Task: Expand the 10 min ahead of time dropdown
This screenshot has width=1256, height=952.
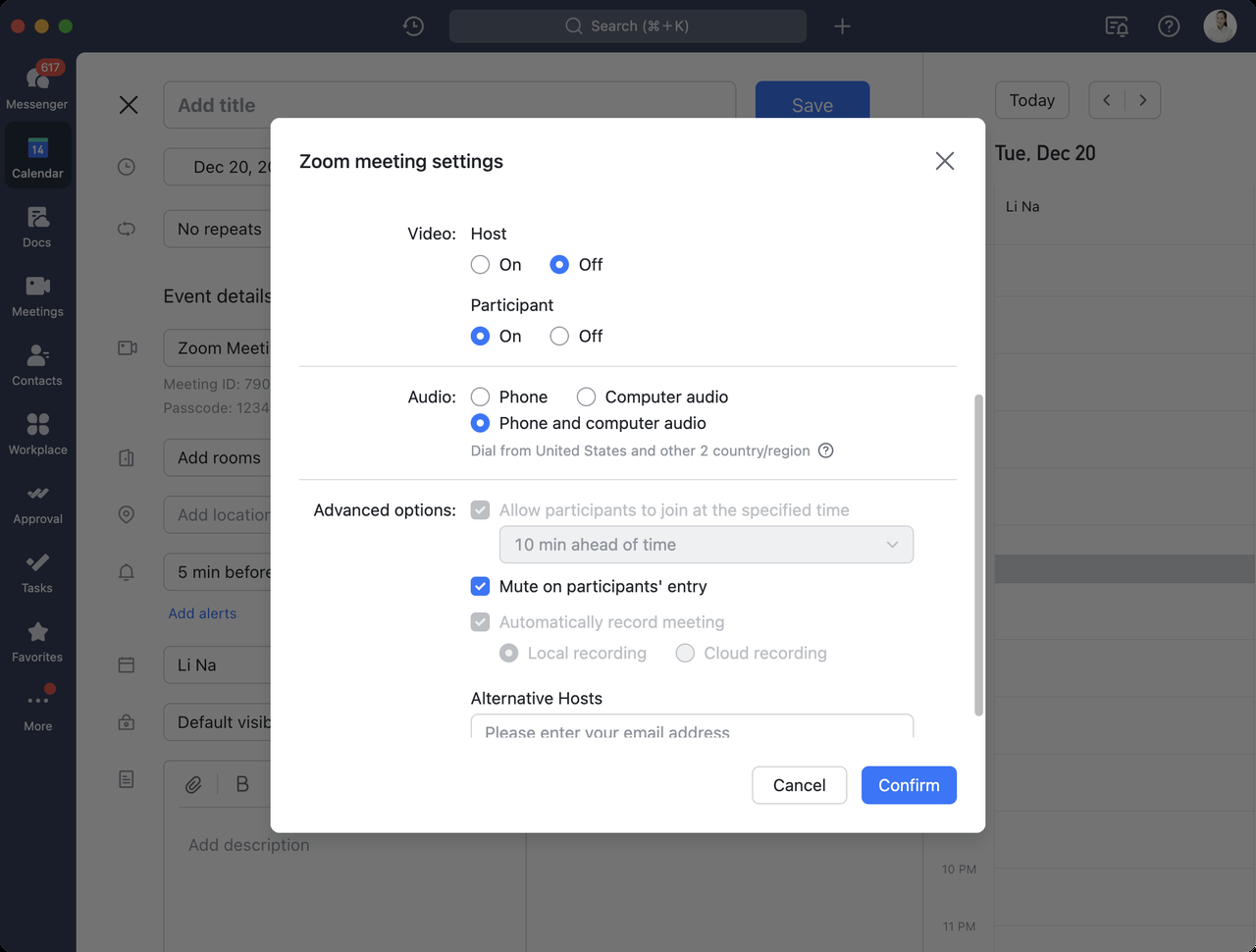Action: [706, 545]
